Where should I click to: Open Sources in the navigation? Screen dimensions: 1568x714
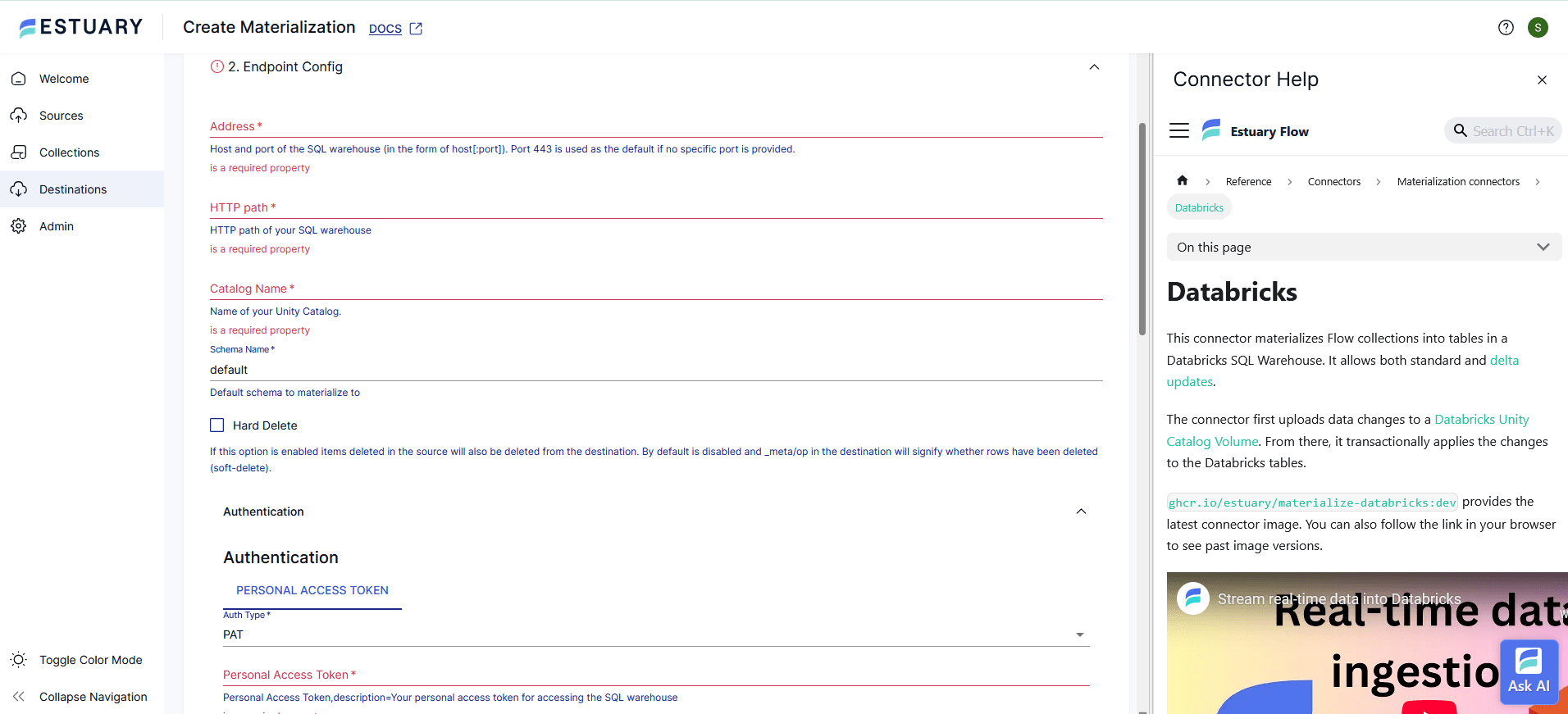tap(62, 116)
